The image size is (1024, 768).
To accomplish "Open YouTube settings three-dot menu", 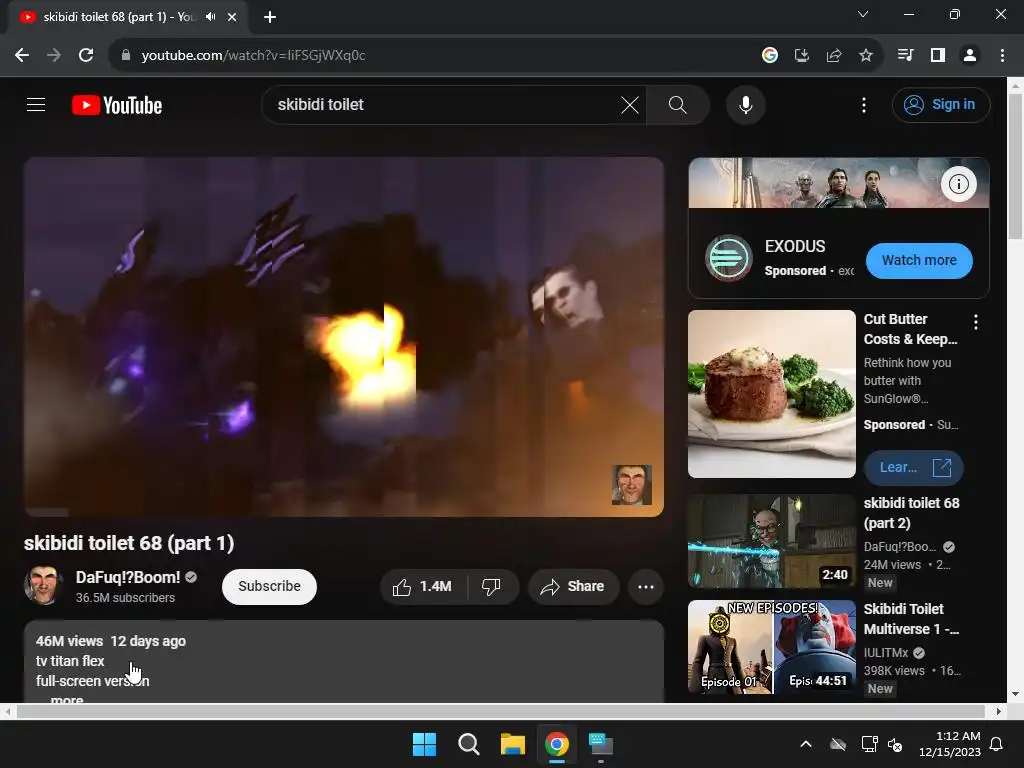I will click(863, 104).
